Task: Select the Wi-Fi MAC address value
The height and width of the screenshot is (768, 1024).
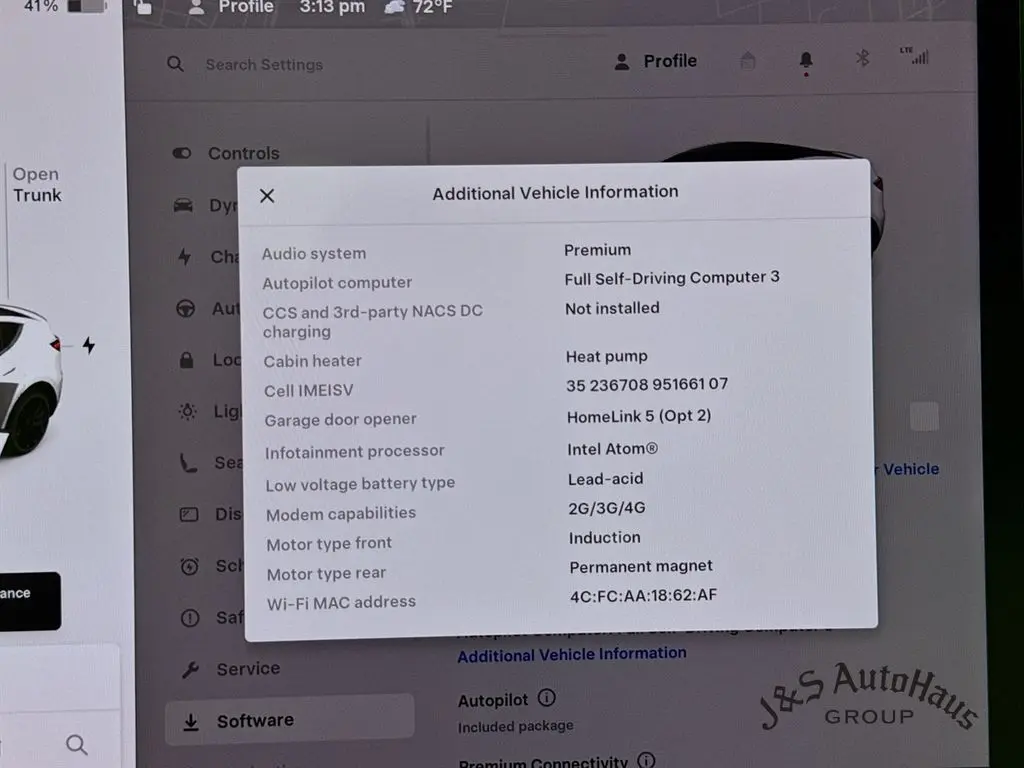Action: (643, 596)
